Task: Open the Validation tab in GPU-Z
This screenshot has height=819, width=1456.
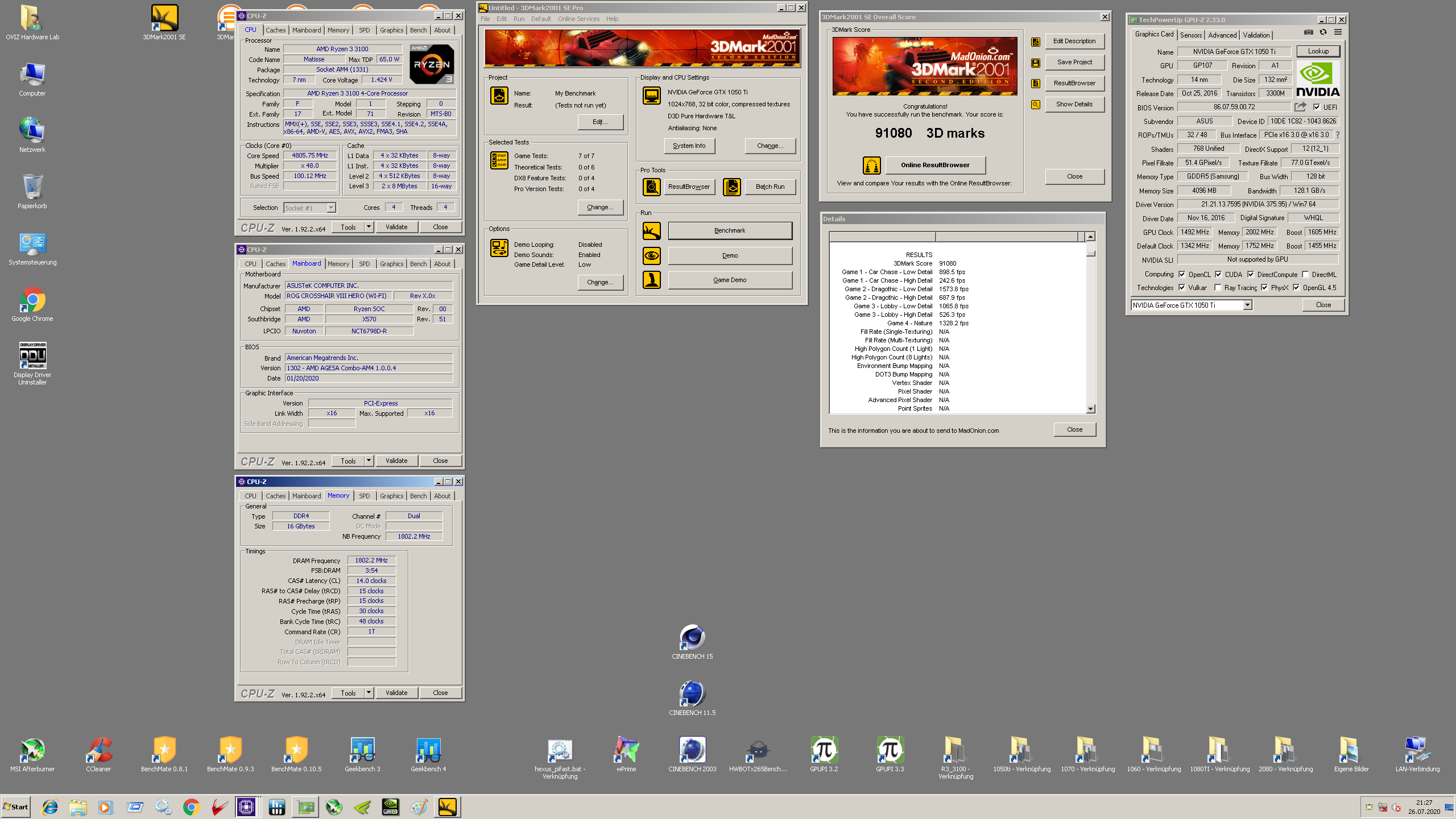Action: coord(1256,35)
